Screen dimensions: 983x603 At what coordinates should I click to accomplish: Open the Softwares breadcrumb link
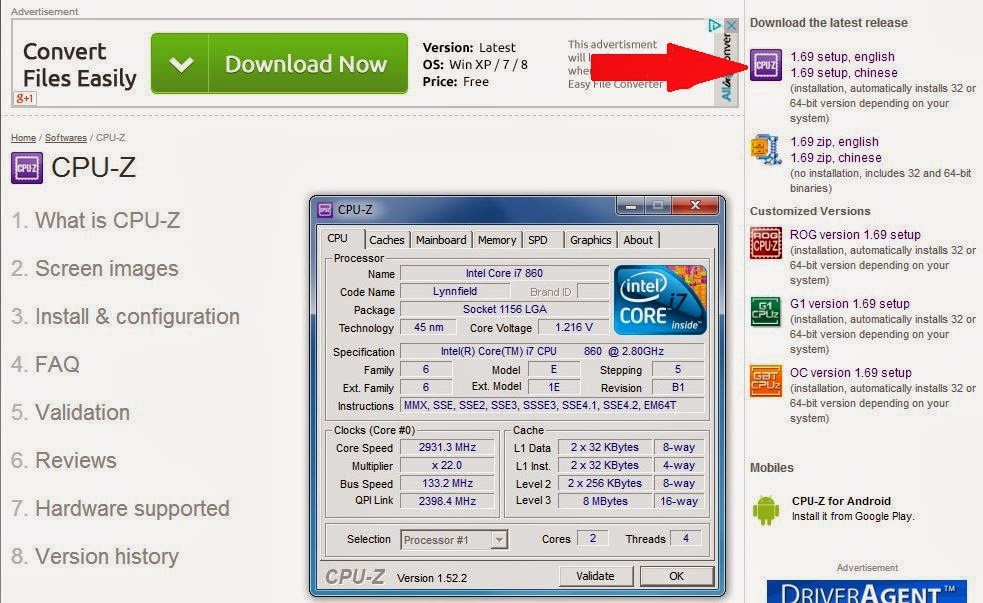pos(66,138)
